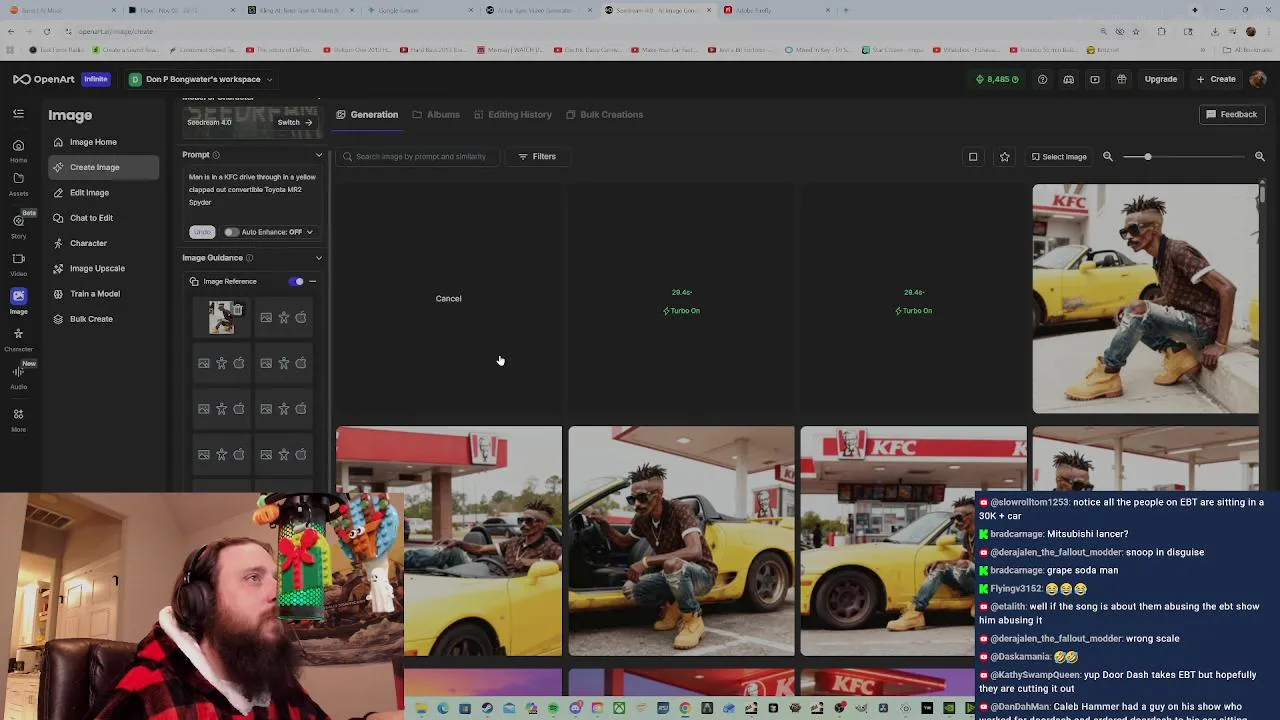1280x720 pixels.
Task: Switch to the Editing History tab
Action: coord(513,114)
